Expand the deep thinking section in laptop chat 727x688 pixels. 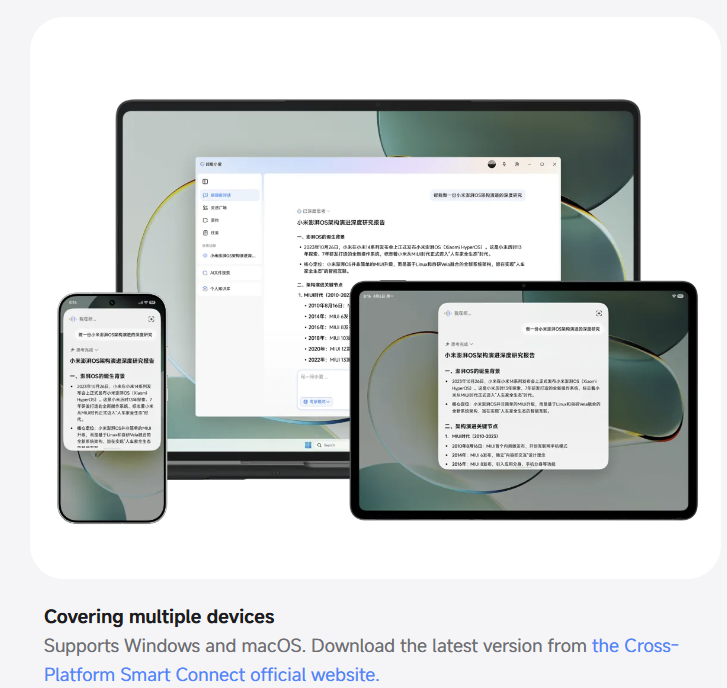tap(313, 211)
